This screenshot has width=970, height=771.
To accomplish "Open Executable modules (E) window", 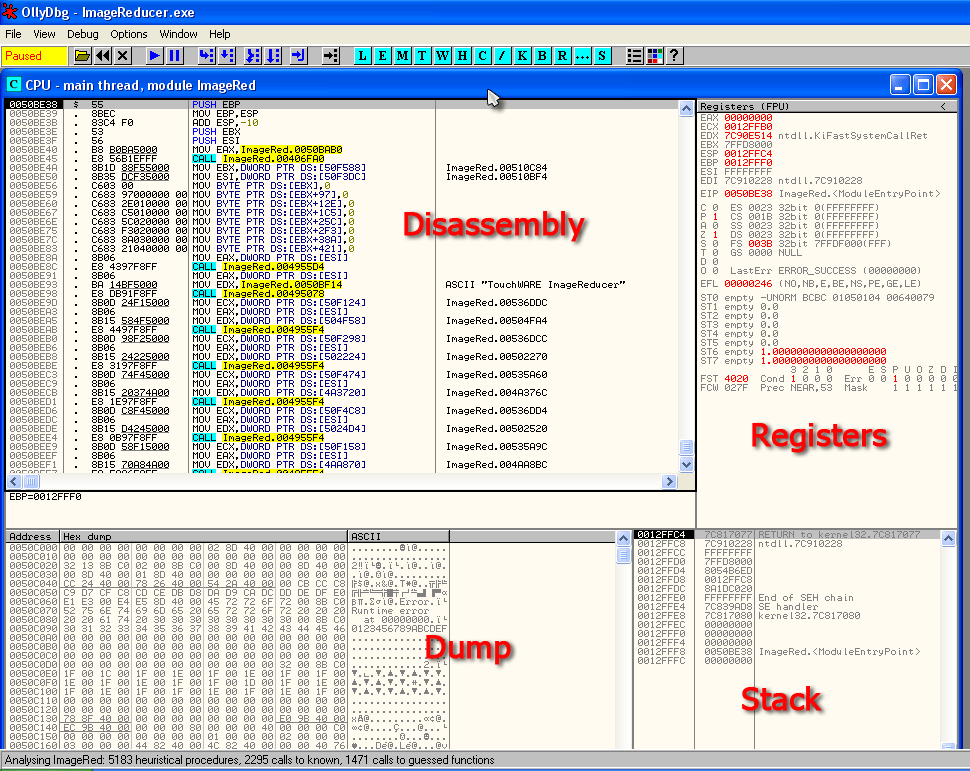I will (x=382, y=56).
